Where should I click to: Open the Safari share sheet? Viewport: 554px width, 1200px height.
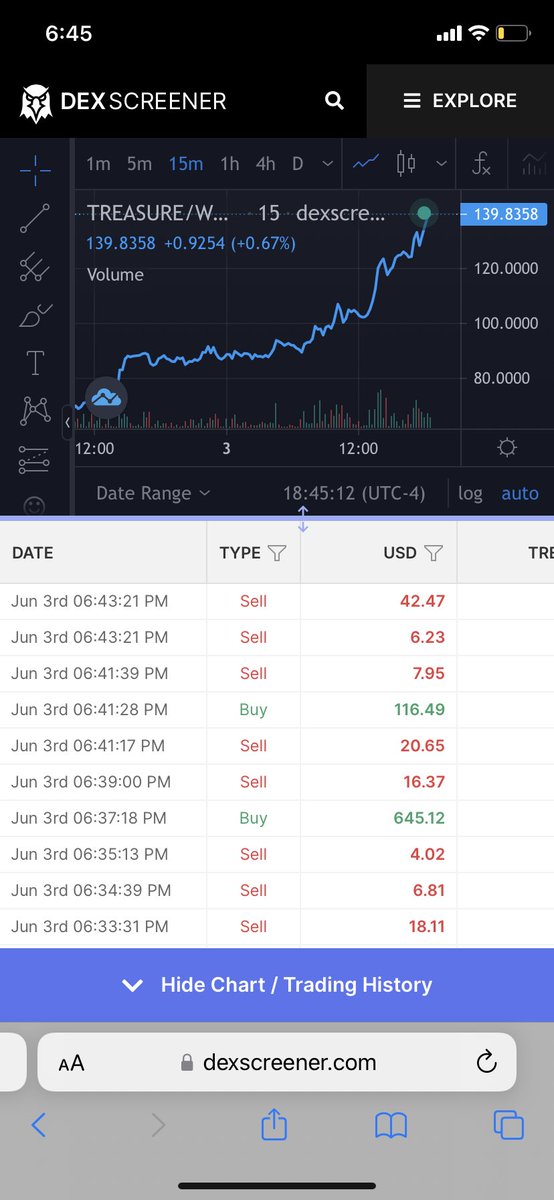(274, 1124)
